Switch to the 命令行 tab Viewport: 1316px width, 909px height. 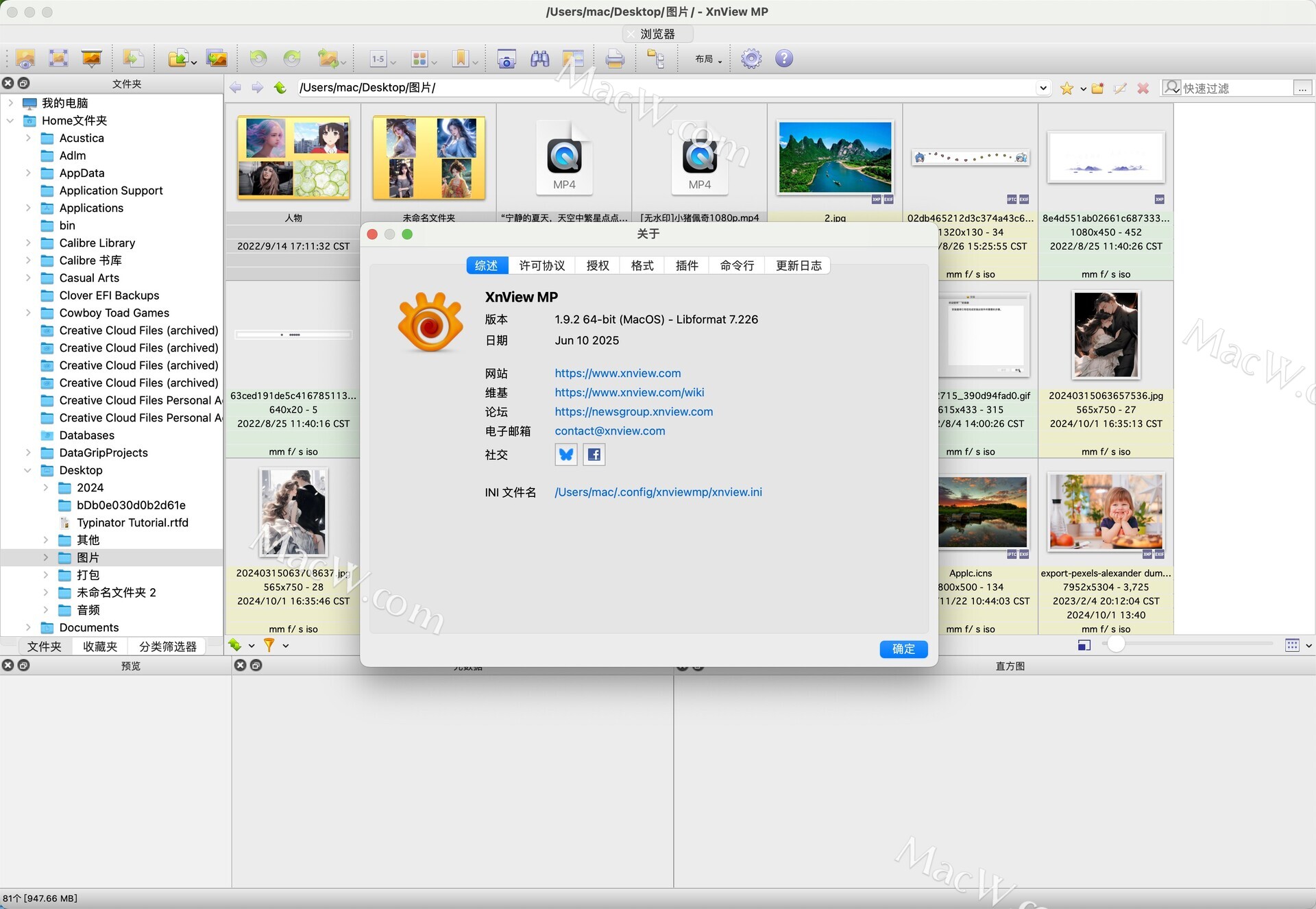point(737,265)
